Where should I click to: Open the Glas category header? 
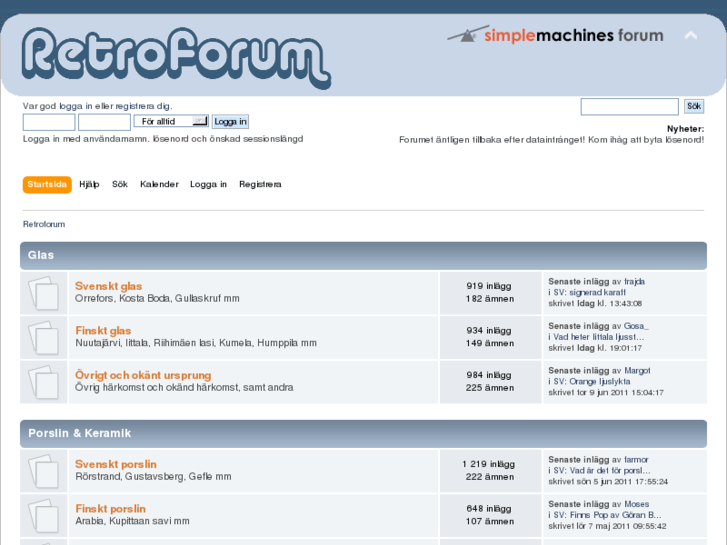(x=41, y=255)
